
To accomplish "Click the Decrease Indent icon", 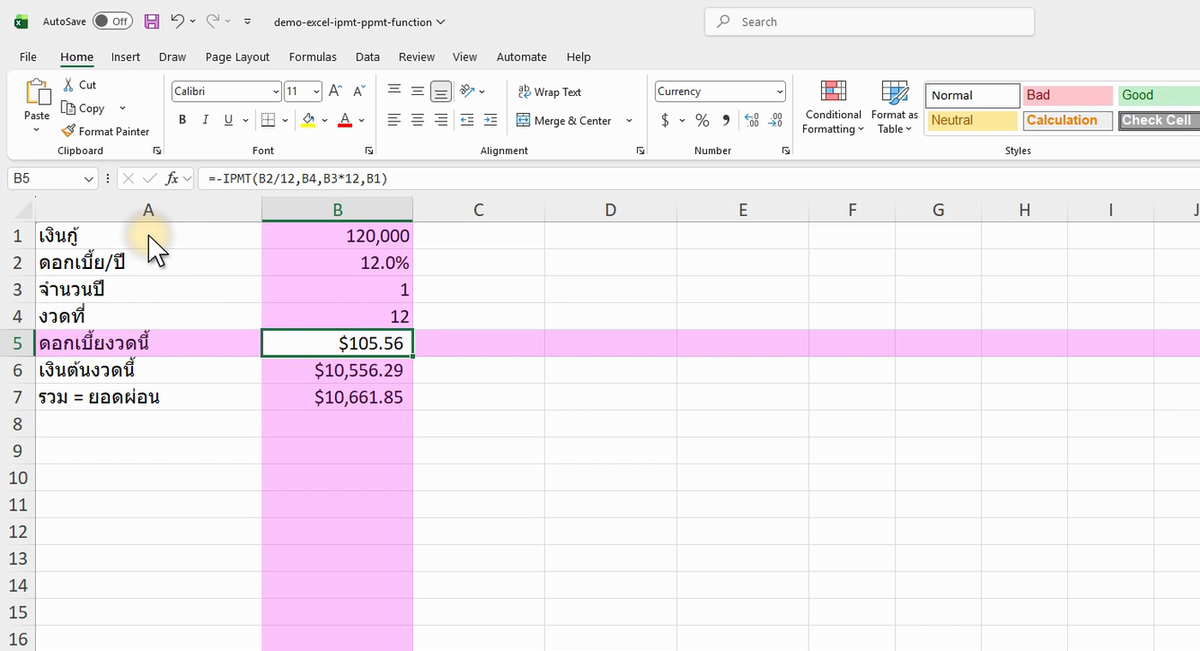I will click(467, 120).
